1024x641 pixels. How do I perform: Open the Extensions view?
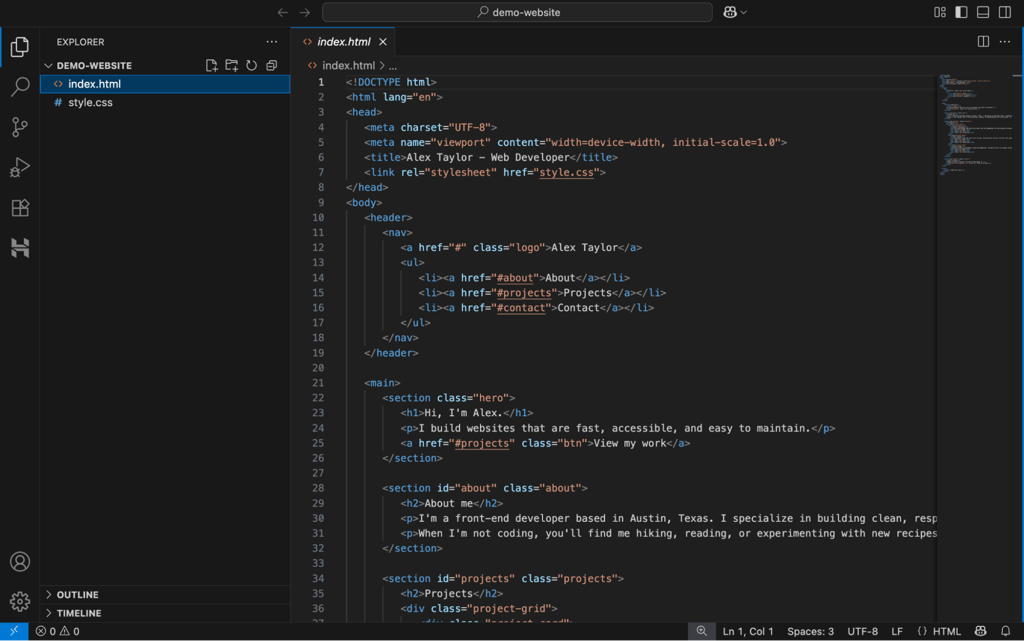pyautogui.click(x=20, y=208)
